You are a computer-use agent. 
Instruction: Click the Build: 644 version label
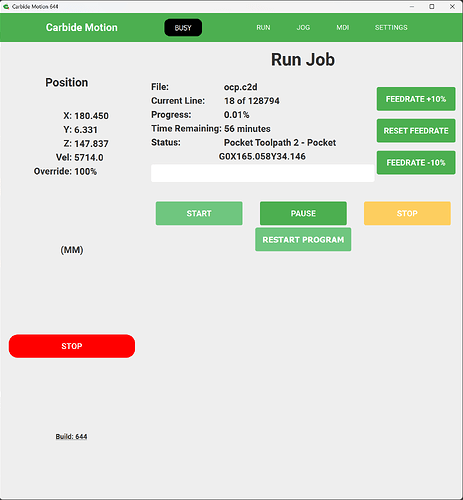[71, 437]
